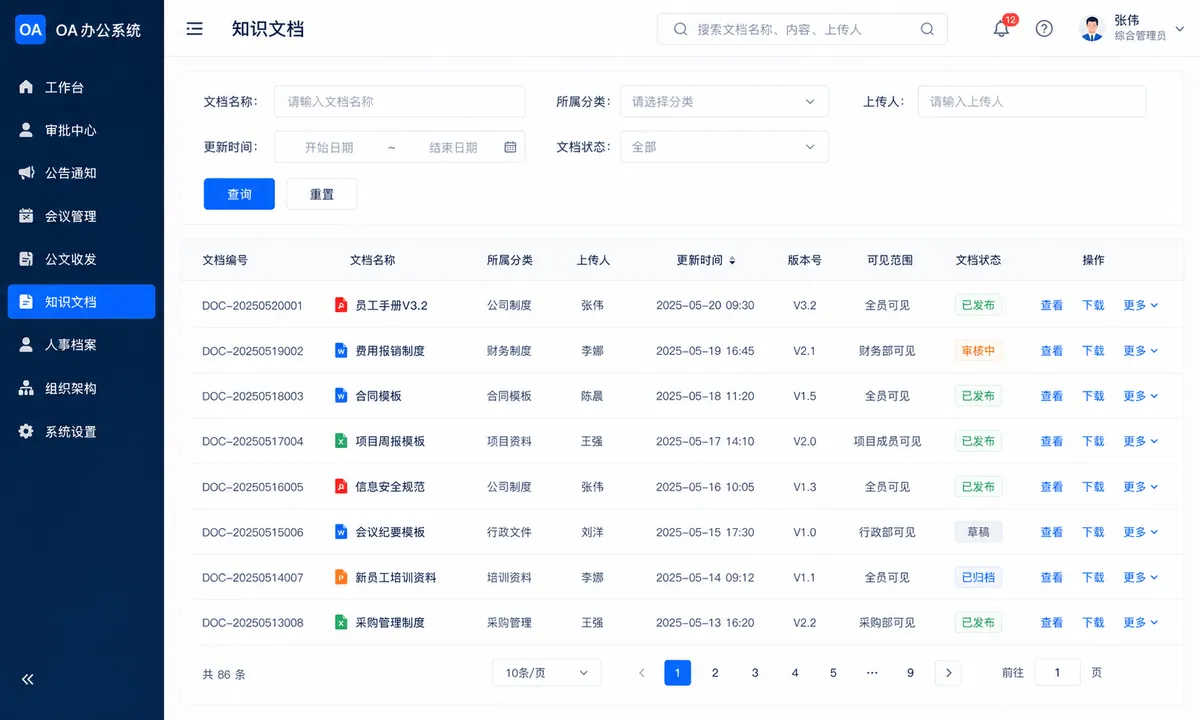The image size is (1200, 720).
Task: Click 查看 for 会议纪要模板
Action: [x=1052, y=532]
